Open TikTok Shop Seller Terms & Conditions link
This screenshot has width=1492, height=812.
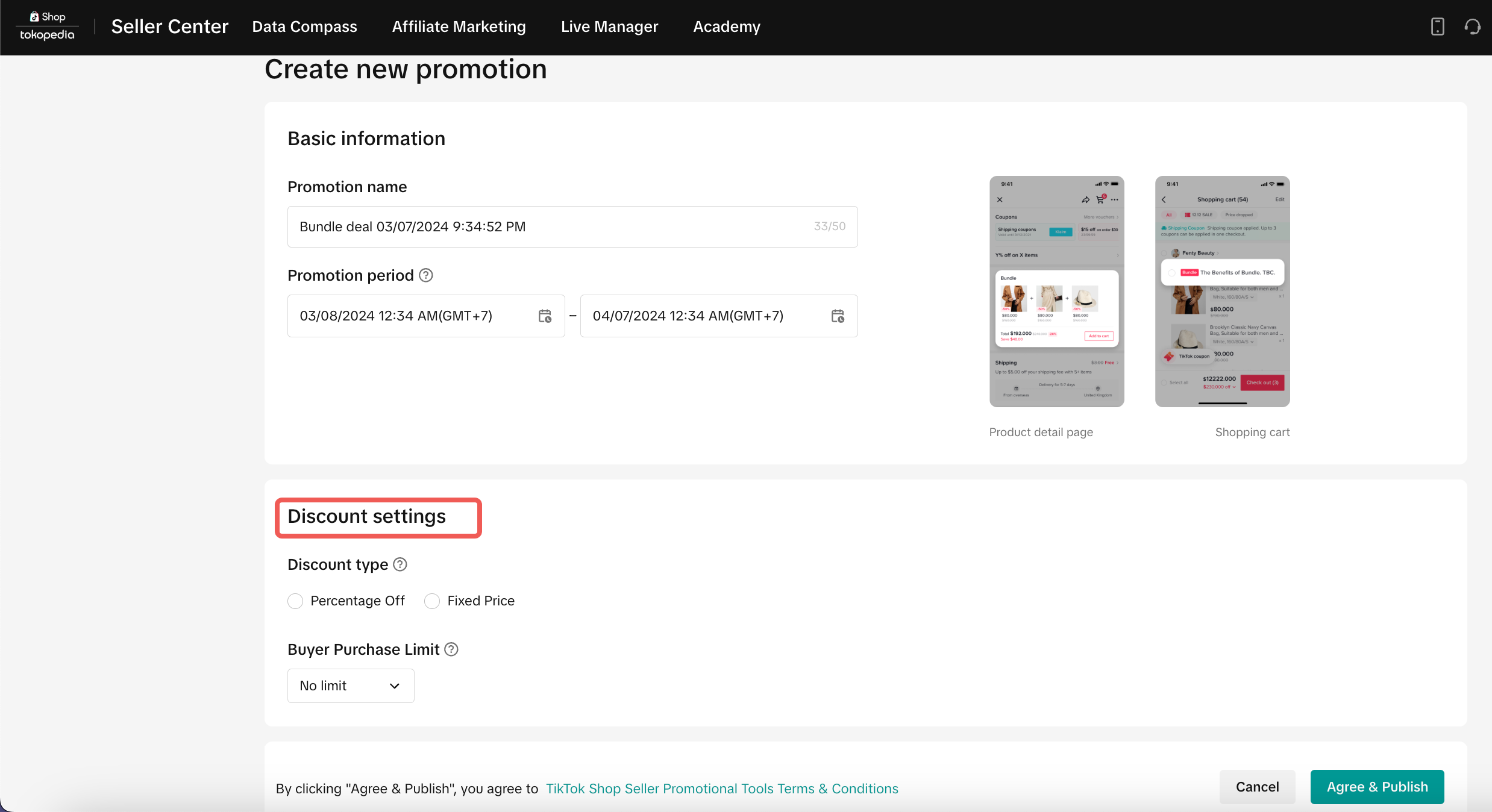click(x=721, y=789)
